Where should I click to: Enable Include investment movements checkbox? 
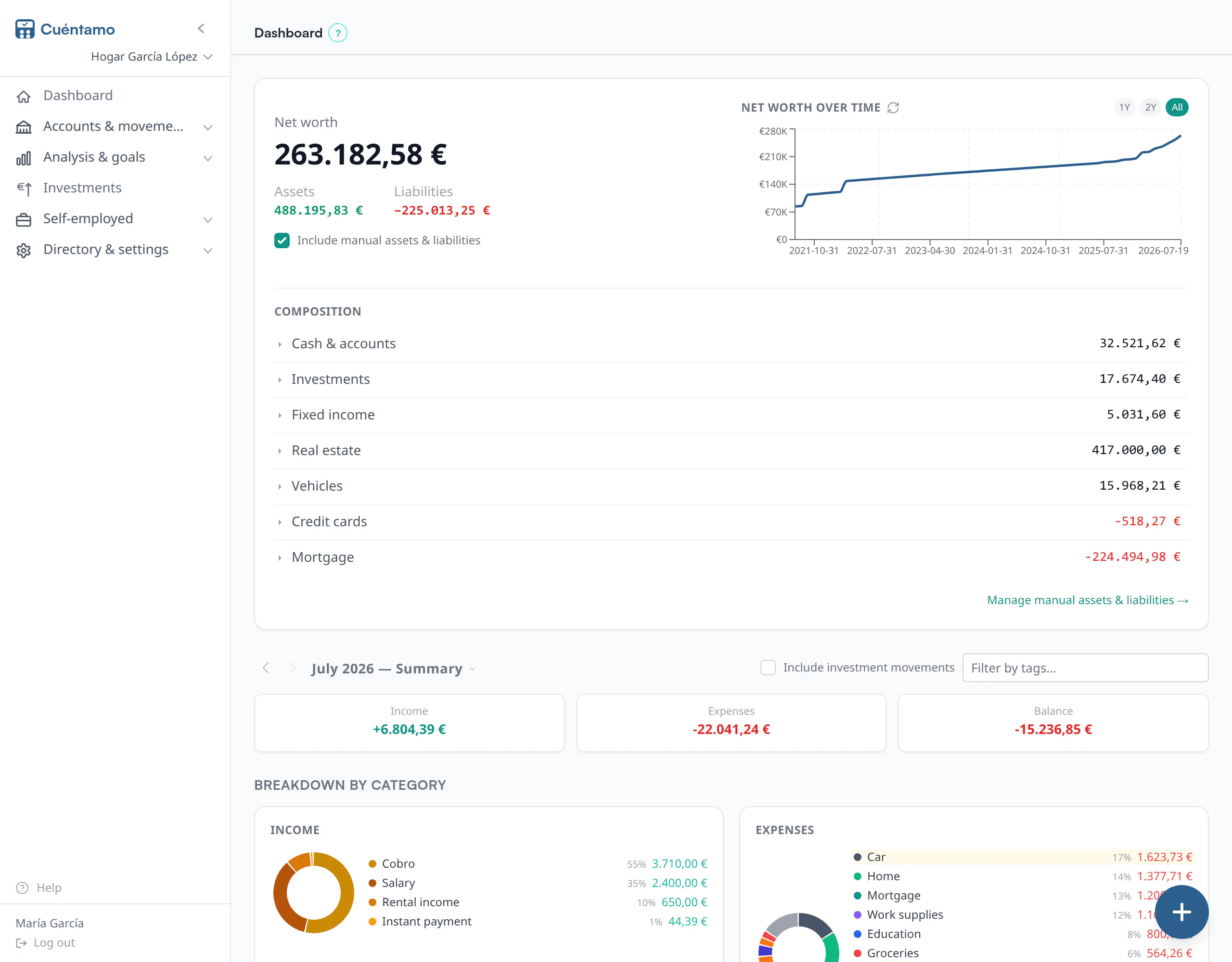pos(768,668)
